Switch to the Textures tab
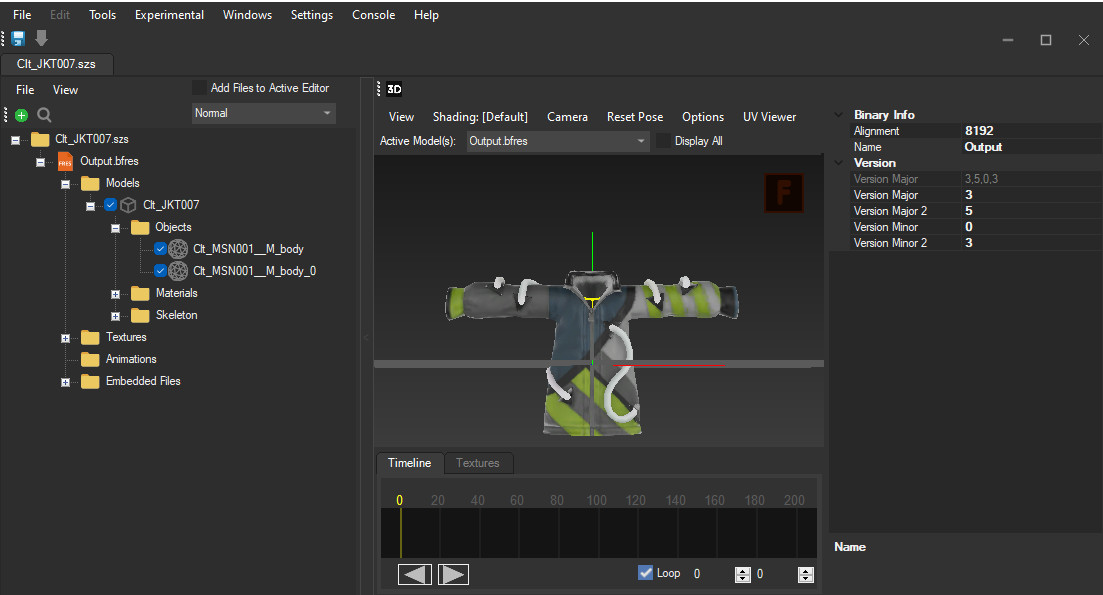 pyautogui.click(x=478, y=463)
